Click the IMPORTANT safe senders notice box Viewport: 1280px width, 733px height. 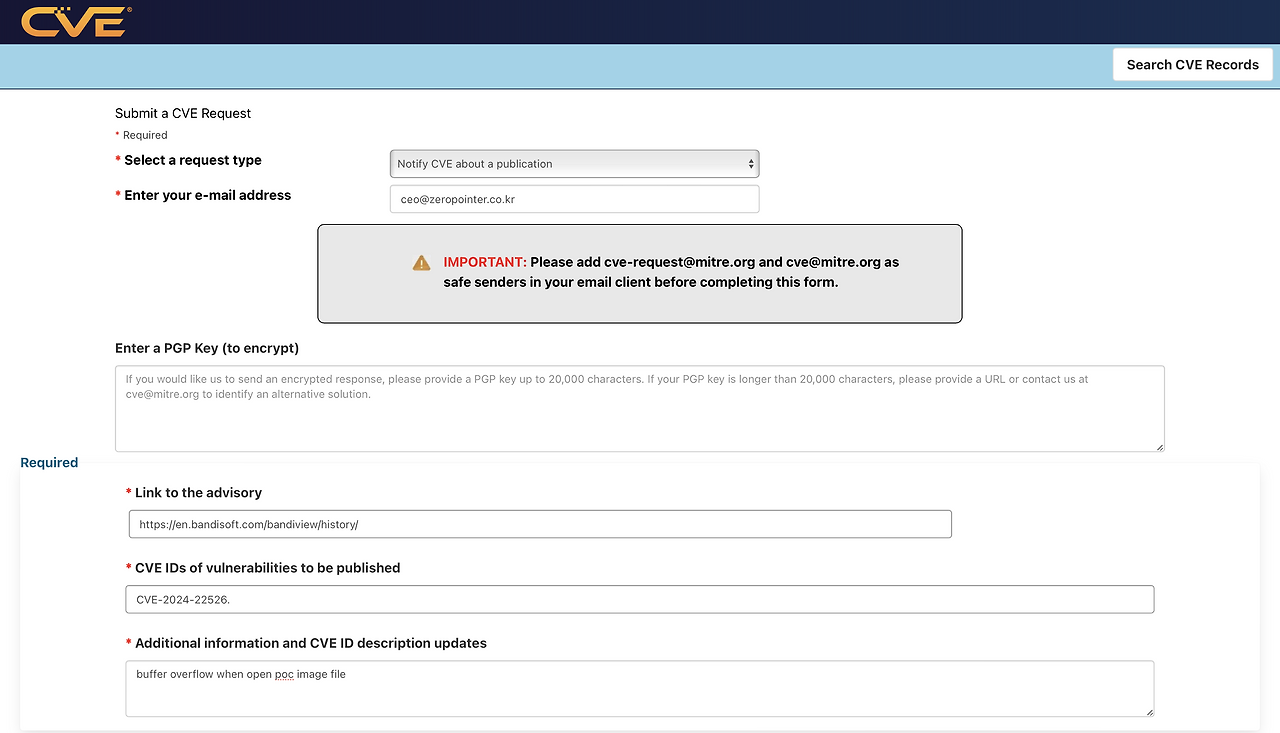(x=640, y=273)
